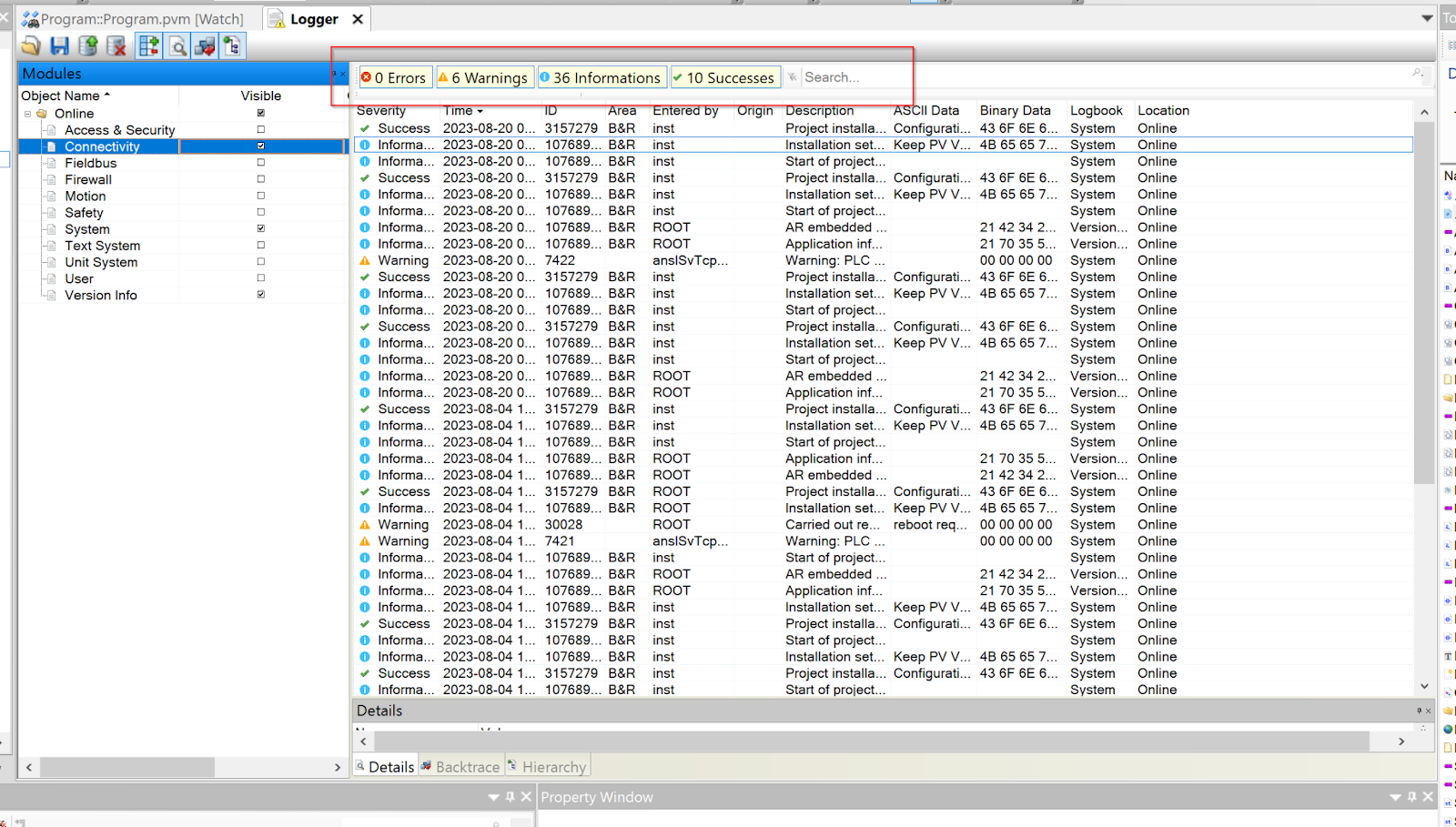Open the Backtrace tab
Screen dimensions: 1456x827
[460, 767]
